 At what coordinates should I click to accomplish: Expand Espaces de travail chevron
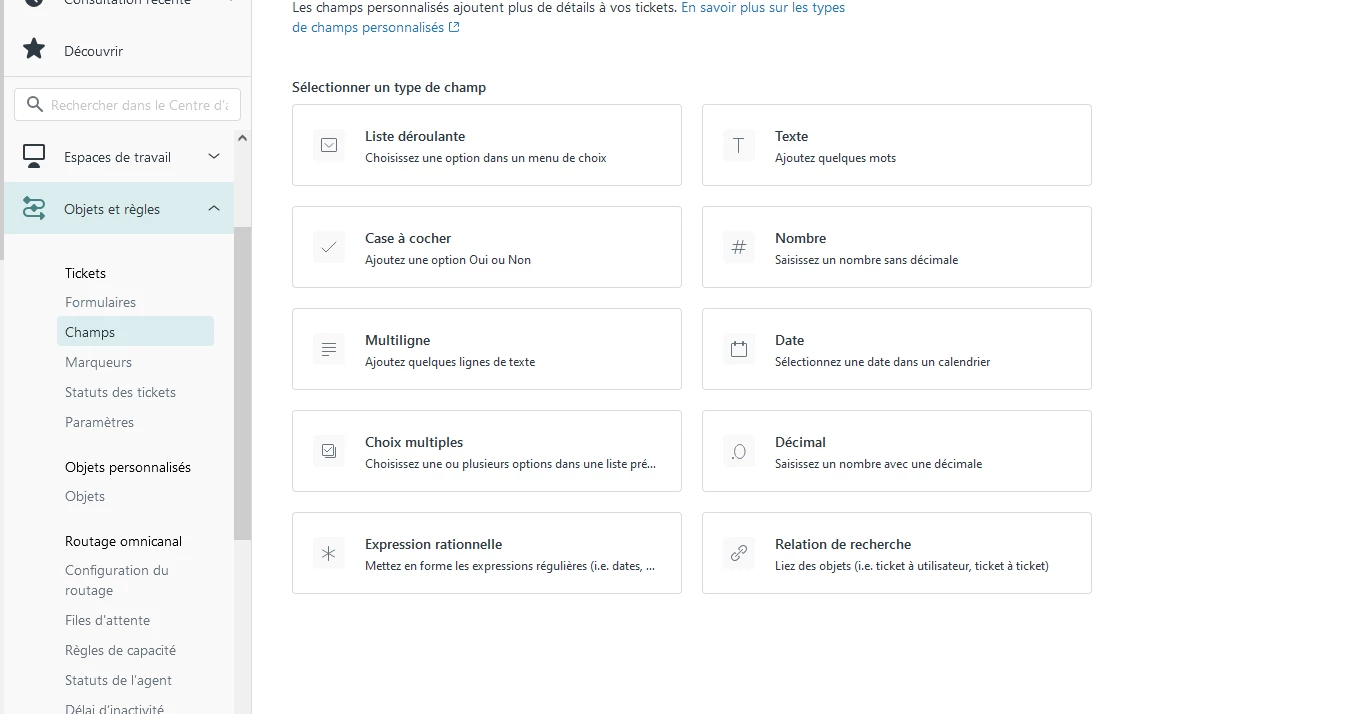214,156
